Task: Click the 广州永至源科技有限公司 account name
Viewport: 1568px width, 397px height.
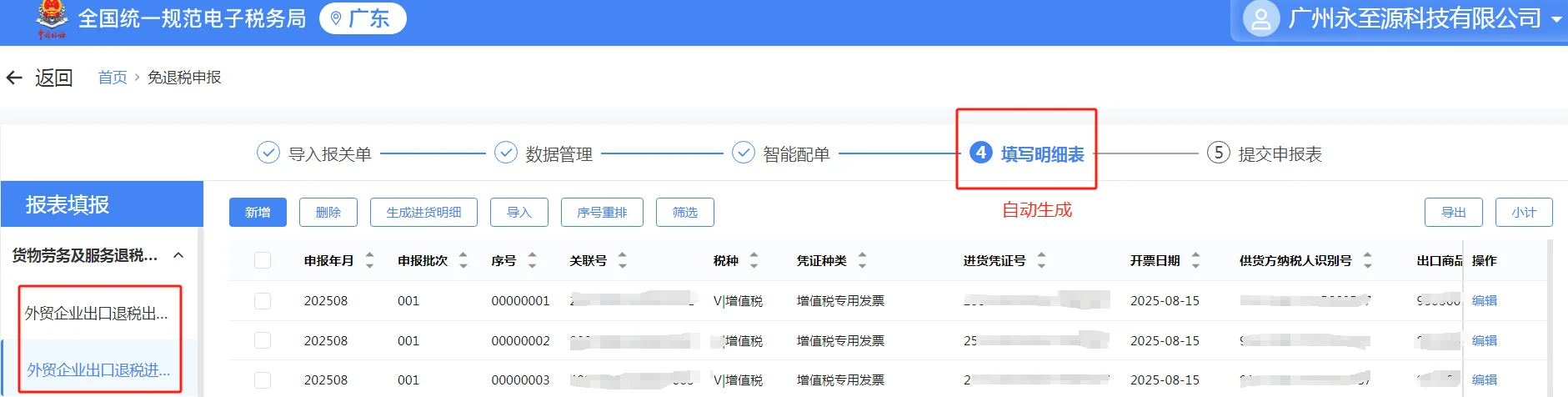Action: tap(1415, 18)
